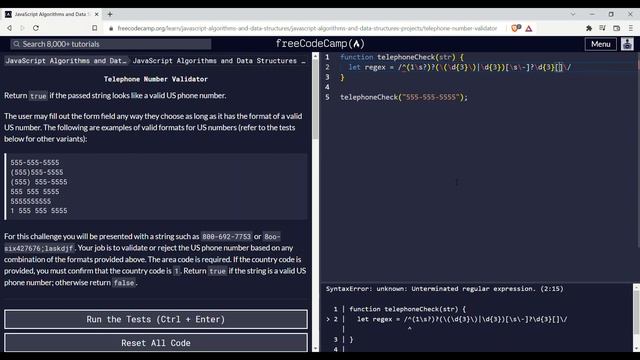Select the JavaScript Algorithms and Data browser tab
The width and height of the screenshot is (640, 360).
coord(51,14)
